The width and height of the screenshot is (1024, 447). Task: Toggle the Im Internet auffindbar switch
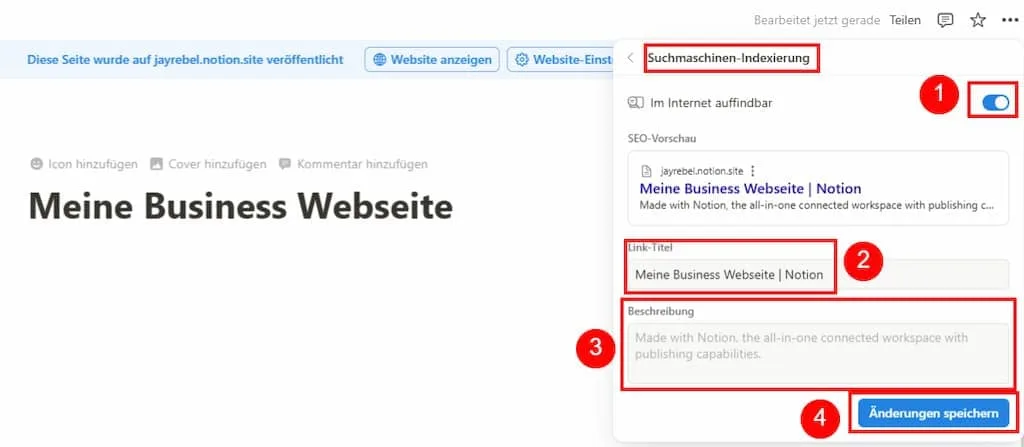[996, 103]
